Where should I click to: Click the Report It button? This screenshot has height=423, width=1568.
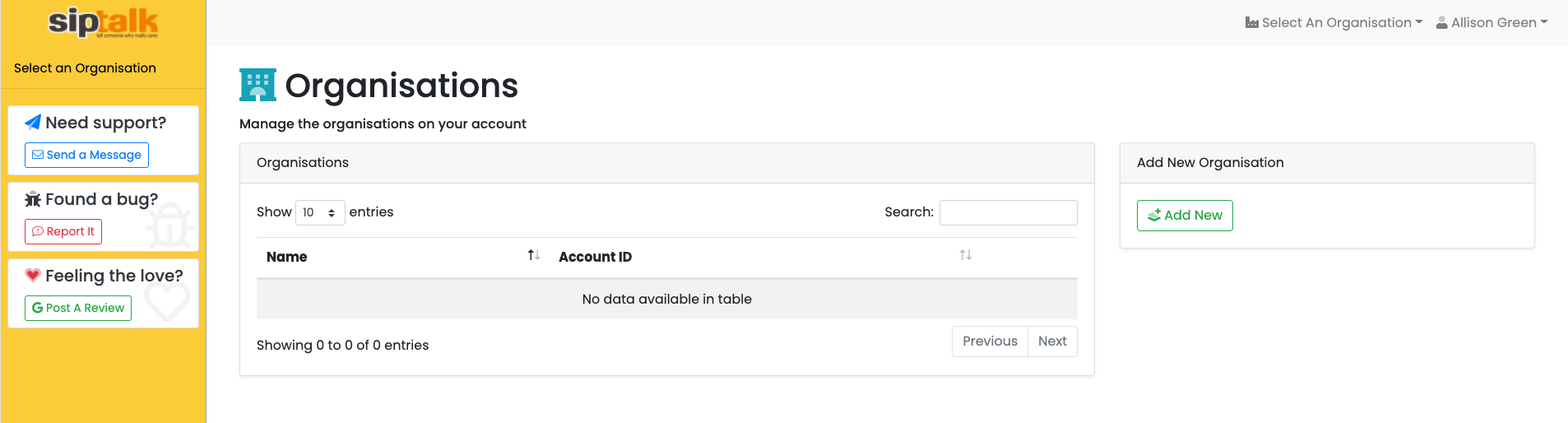pyautogui.click(x=63, y=231)
